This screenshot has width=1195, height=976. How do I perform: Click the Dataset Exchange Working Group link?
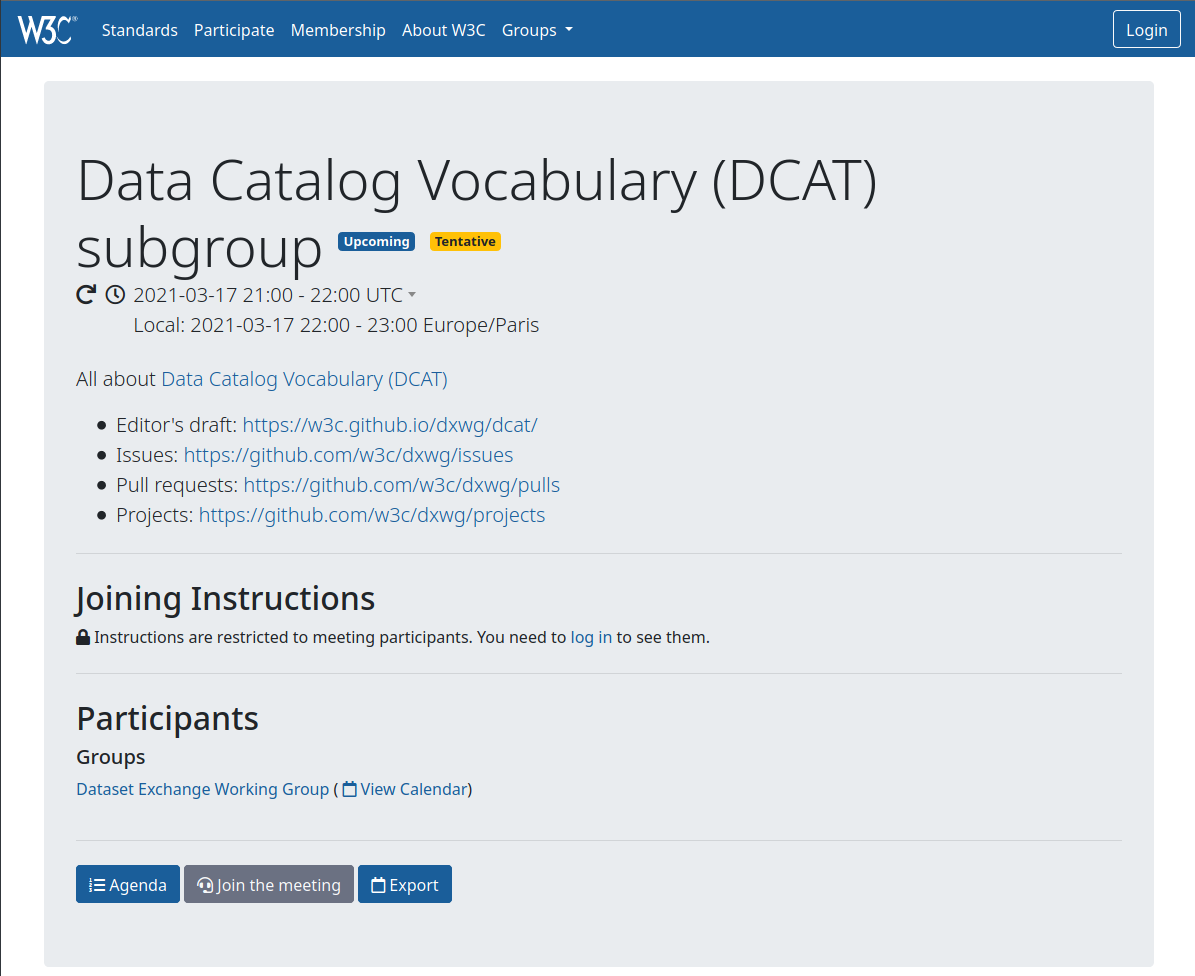click(202, 790)
